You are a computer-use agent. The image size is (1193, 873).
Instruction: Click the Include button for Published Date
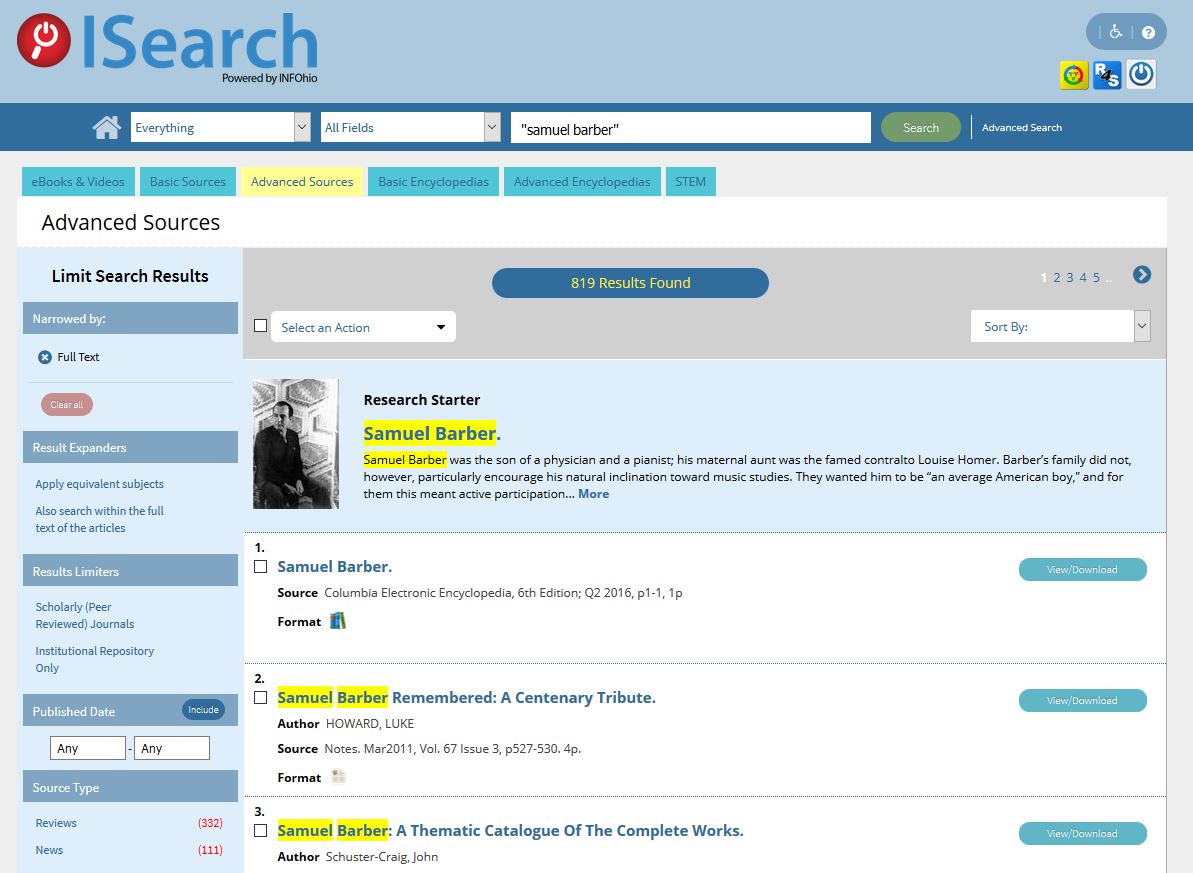pyautogui.click(x=203, y=710)
